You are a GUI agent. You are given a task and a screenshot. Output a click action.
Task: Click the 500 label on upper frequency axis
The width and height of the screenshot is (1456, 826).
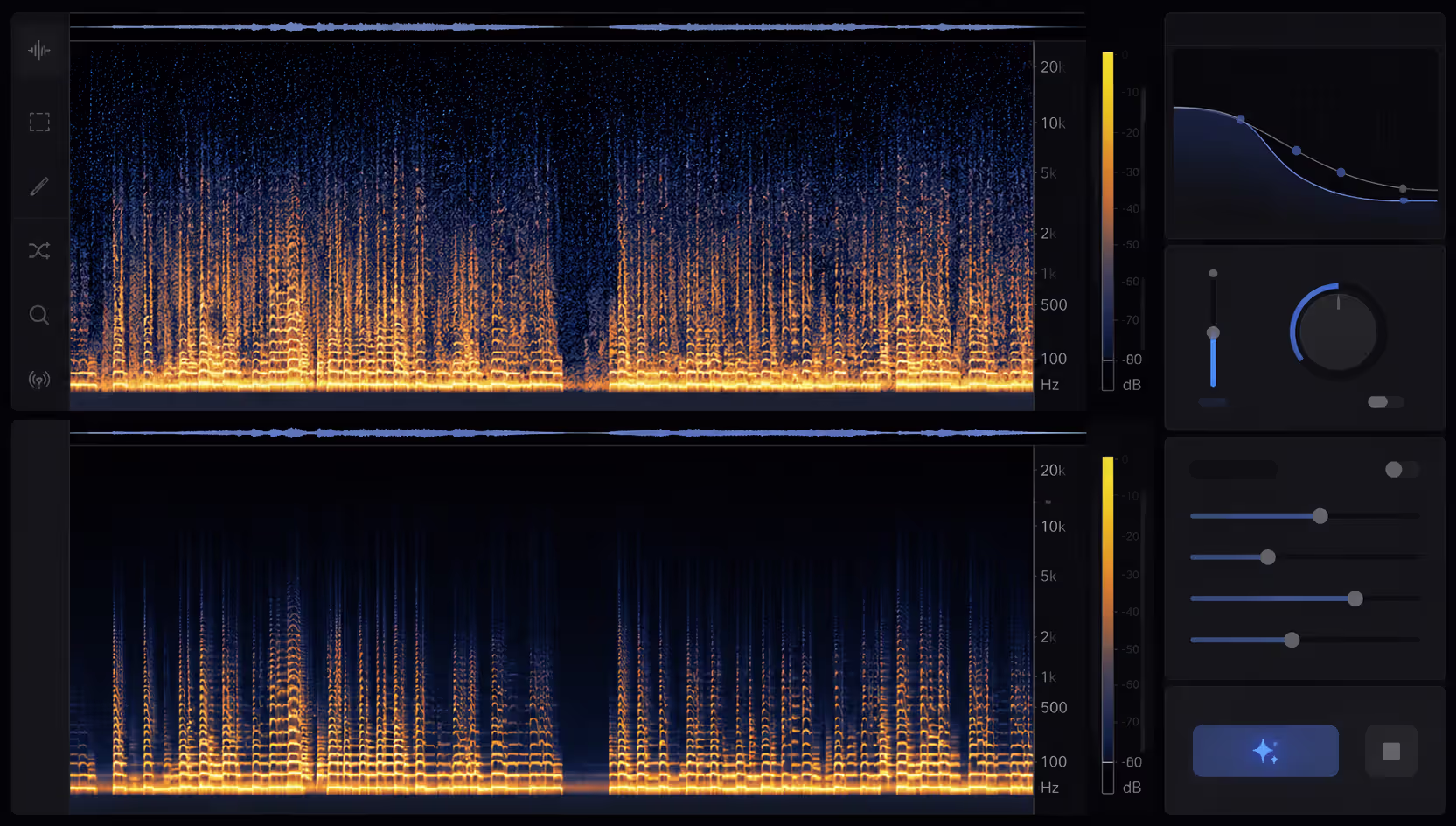1054,305
